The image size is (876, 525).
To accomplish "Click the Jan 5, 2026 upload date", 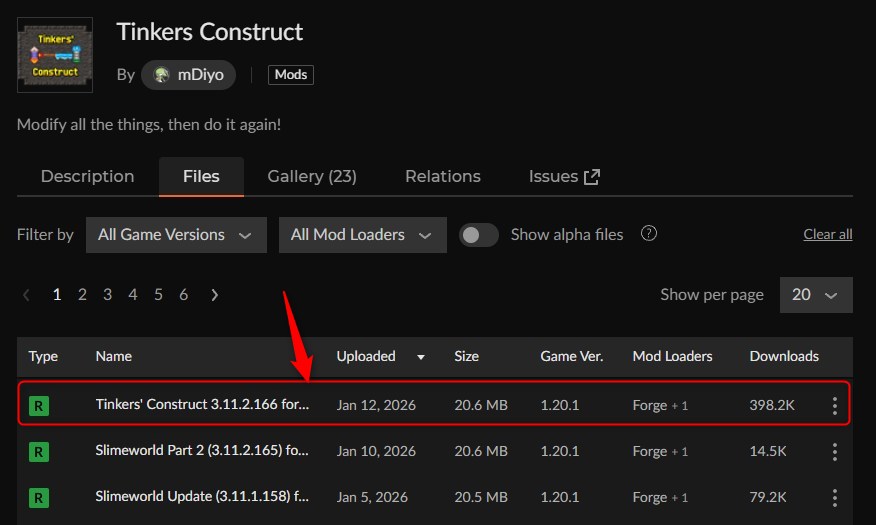I will click(372, 498).
